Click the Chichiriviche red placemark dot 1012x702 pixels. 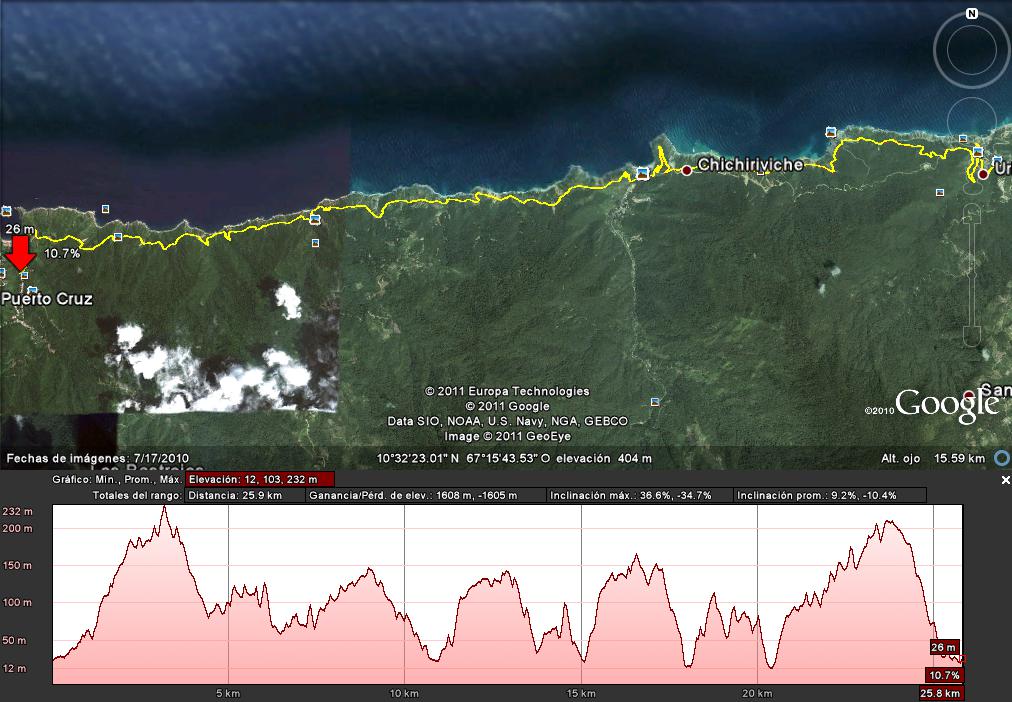tap(687, 171)
